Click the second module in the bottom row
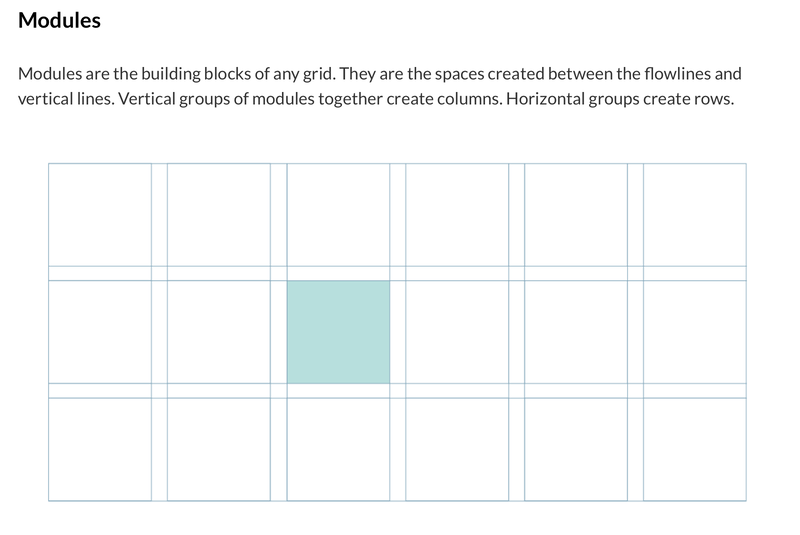Screen dimensions: 800x535 click(219, 449)
